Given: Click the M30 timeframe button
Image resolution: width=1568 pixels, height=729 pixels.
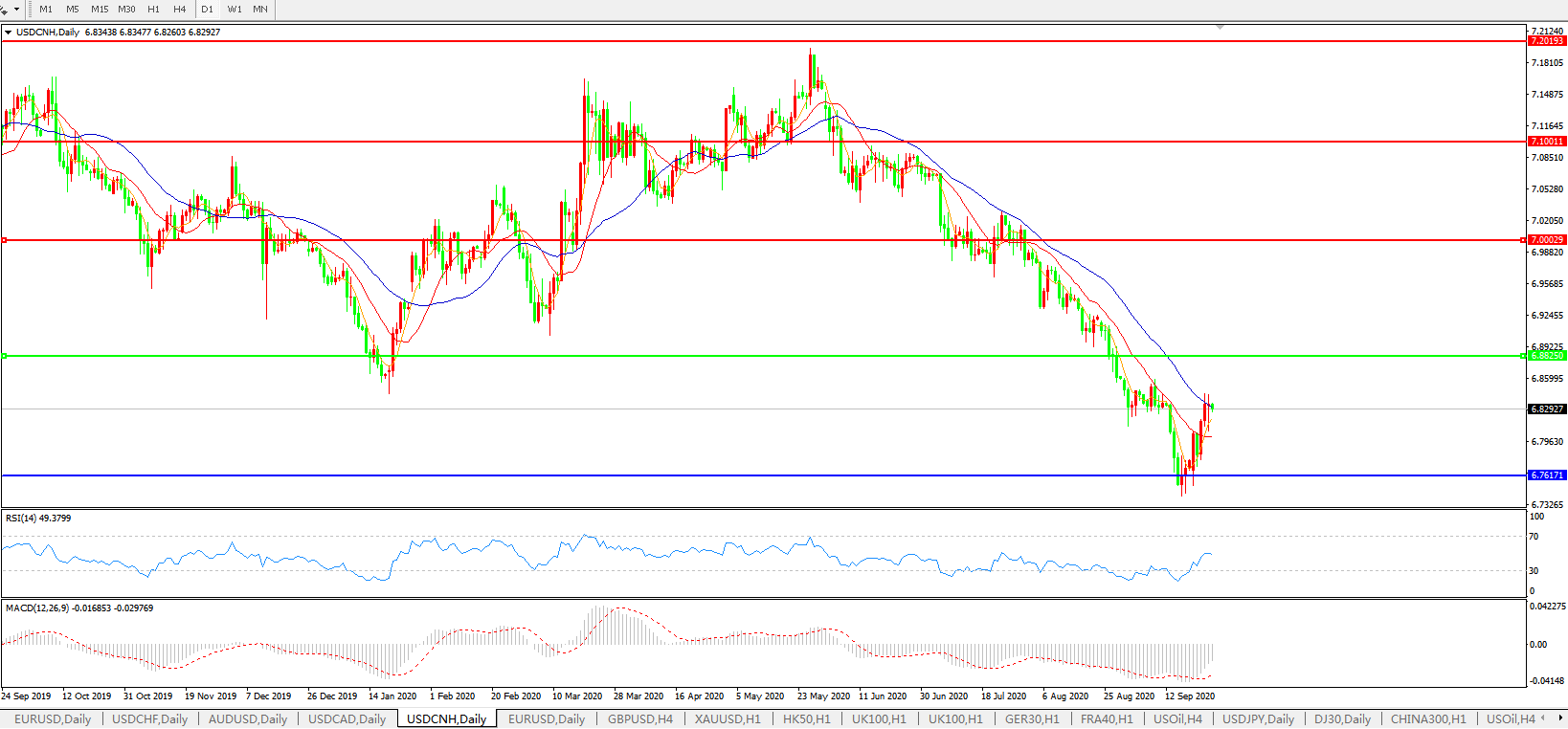Looking at the screenshot, I should pyautogui.click(x=126, y=9).
